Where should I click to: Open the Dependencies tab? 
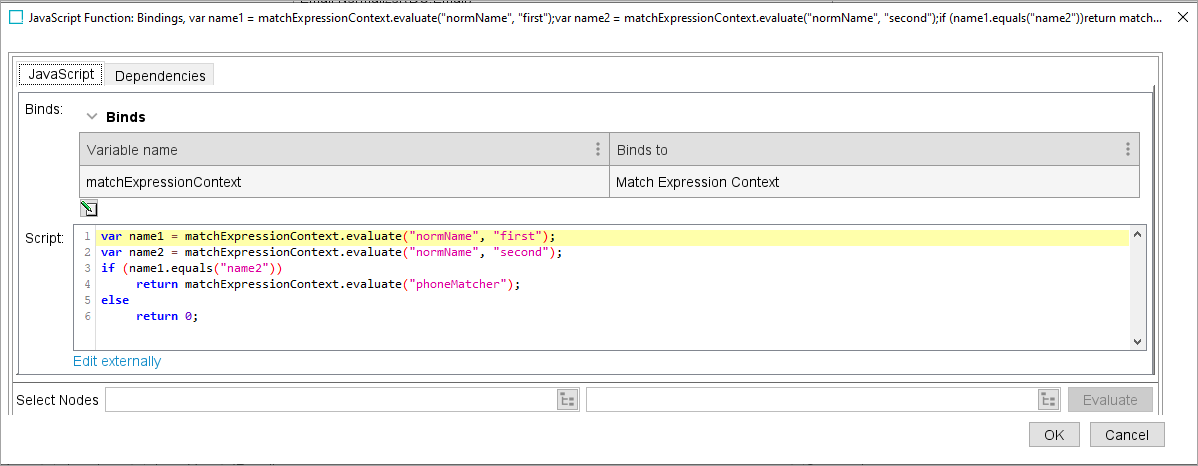(x=160, y=76)
